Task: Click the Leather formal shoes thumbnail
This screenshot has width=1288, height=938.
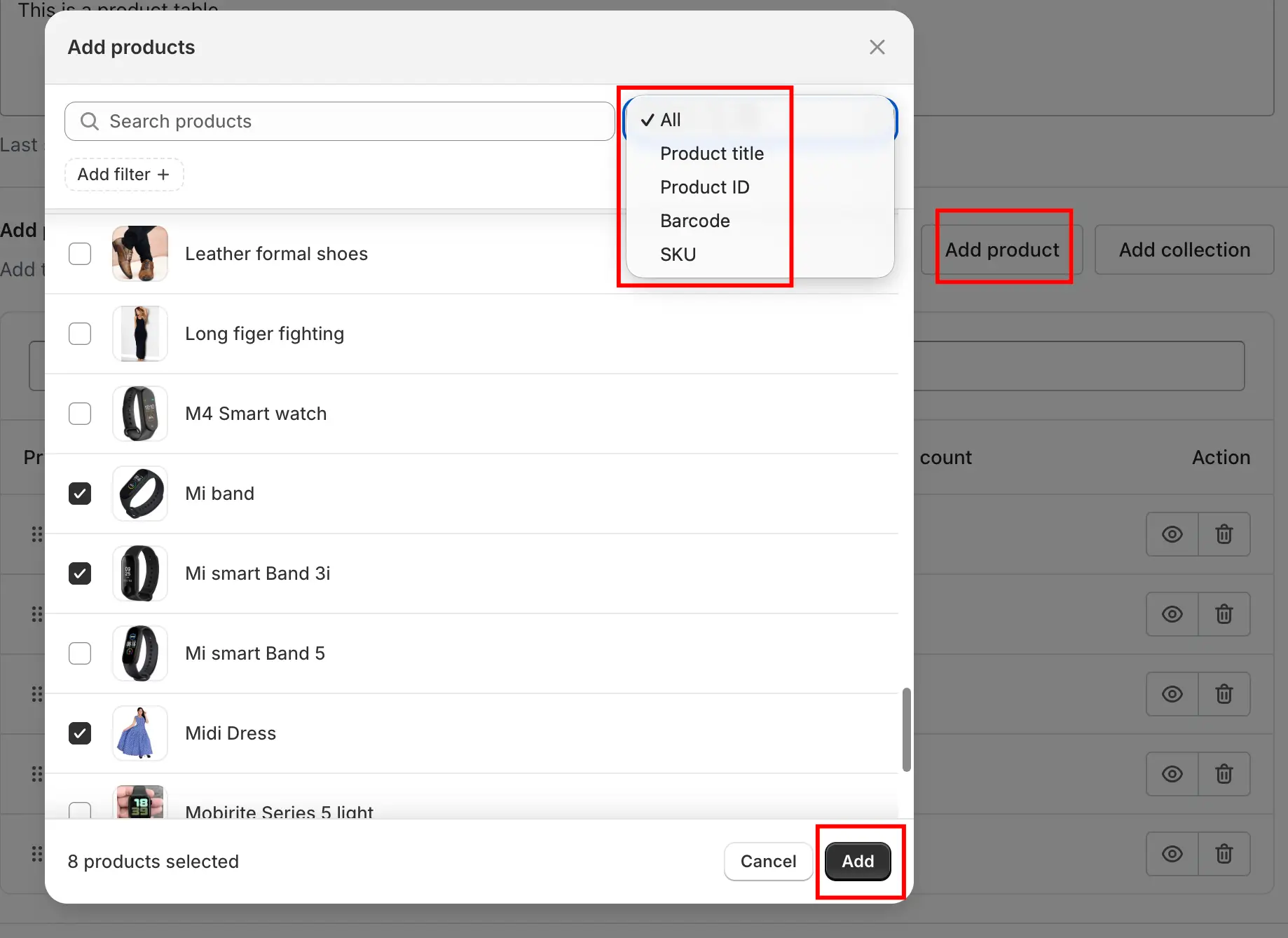Action: [x=140, y=254]
